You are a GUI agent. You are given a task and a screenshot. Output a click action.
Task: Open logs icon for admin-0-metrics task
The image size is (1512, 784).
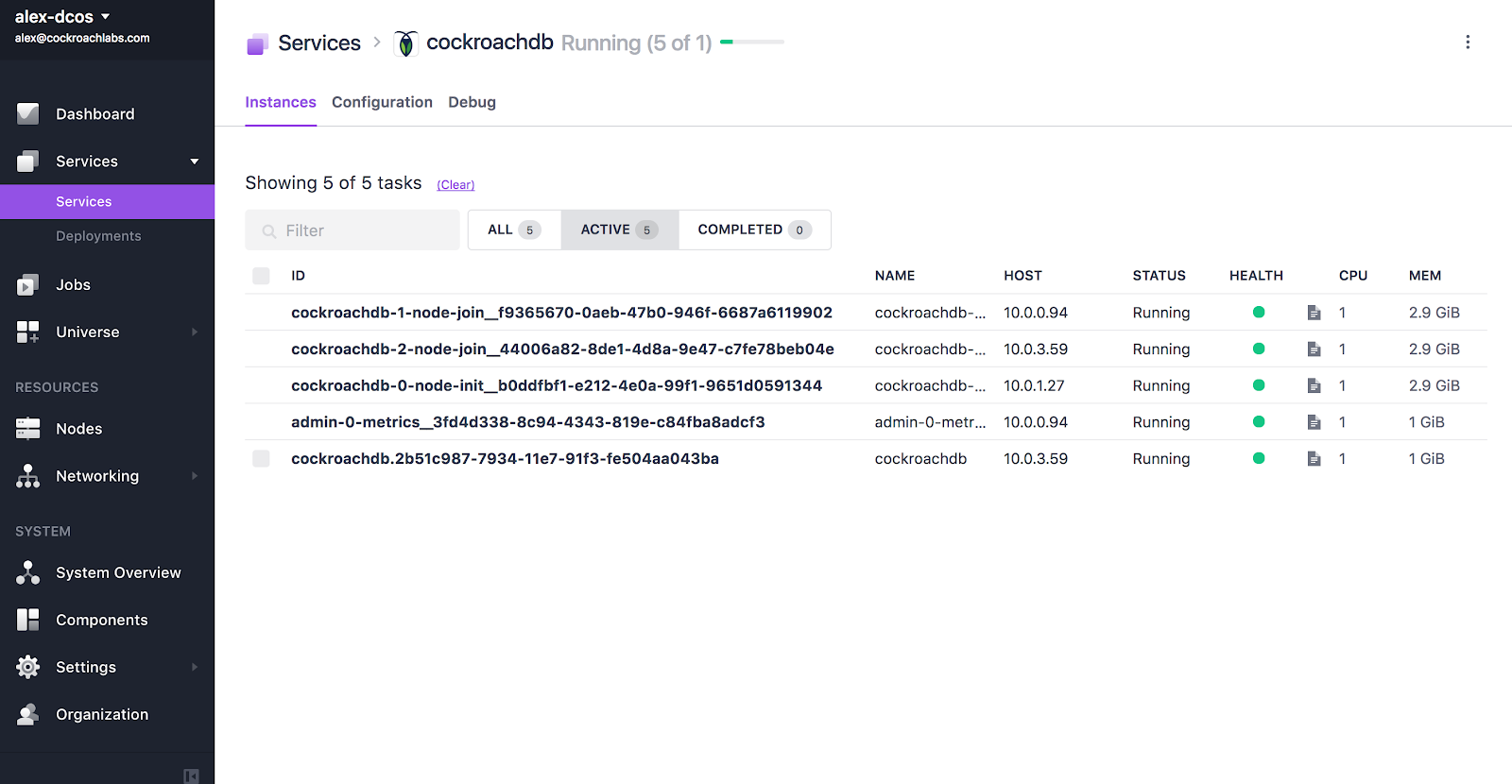pyautogui.click(x=1314, y=422)
